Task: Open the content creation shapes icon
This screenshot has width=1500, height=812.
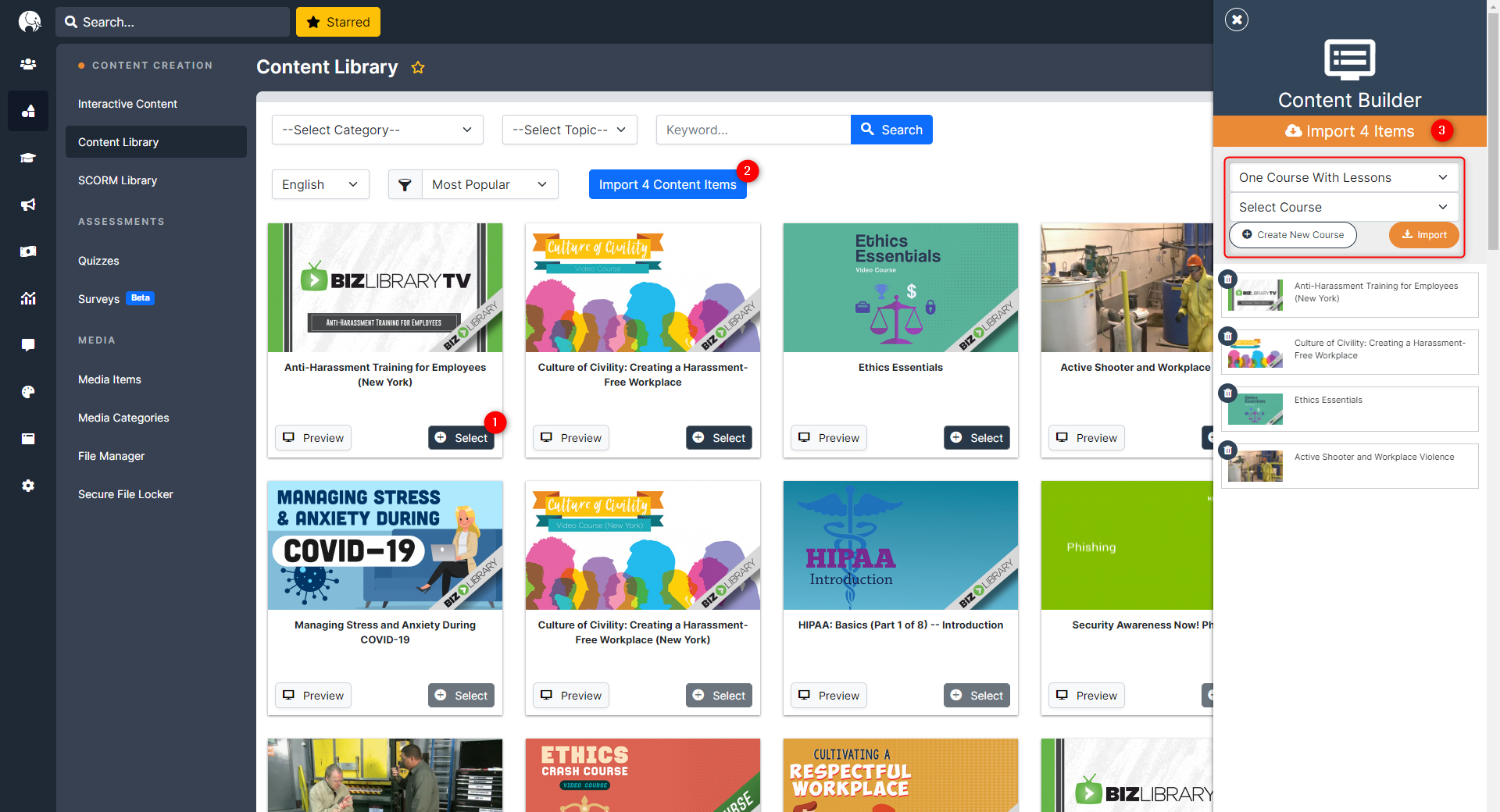Action: point(28,111)
